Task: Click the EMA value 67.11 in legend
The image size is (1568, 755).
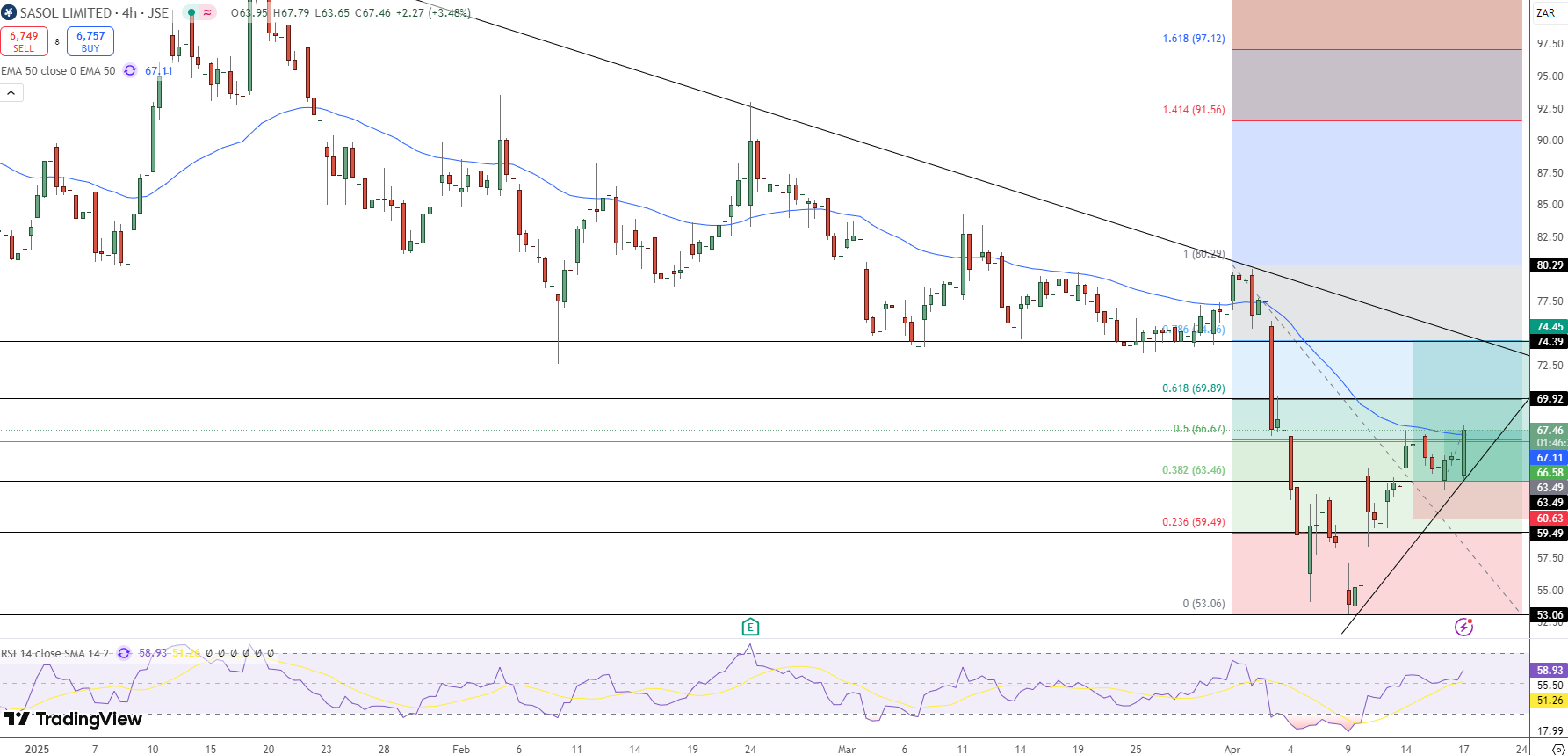Action: (x=159, y=71)
